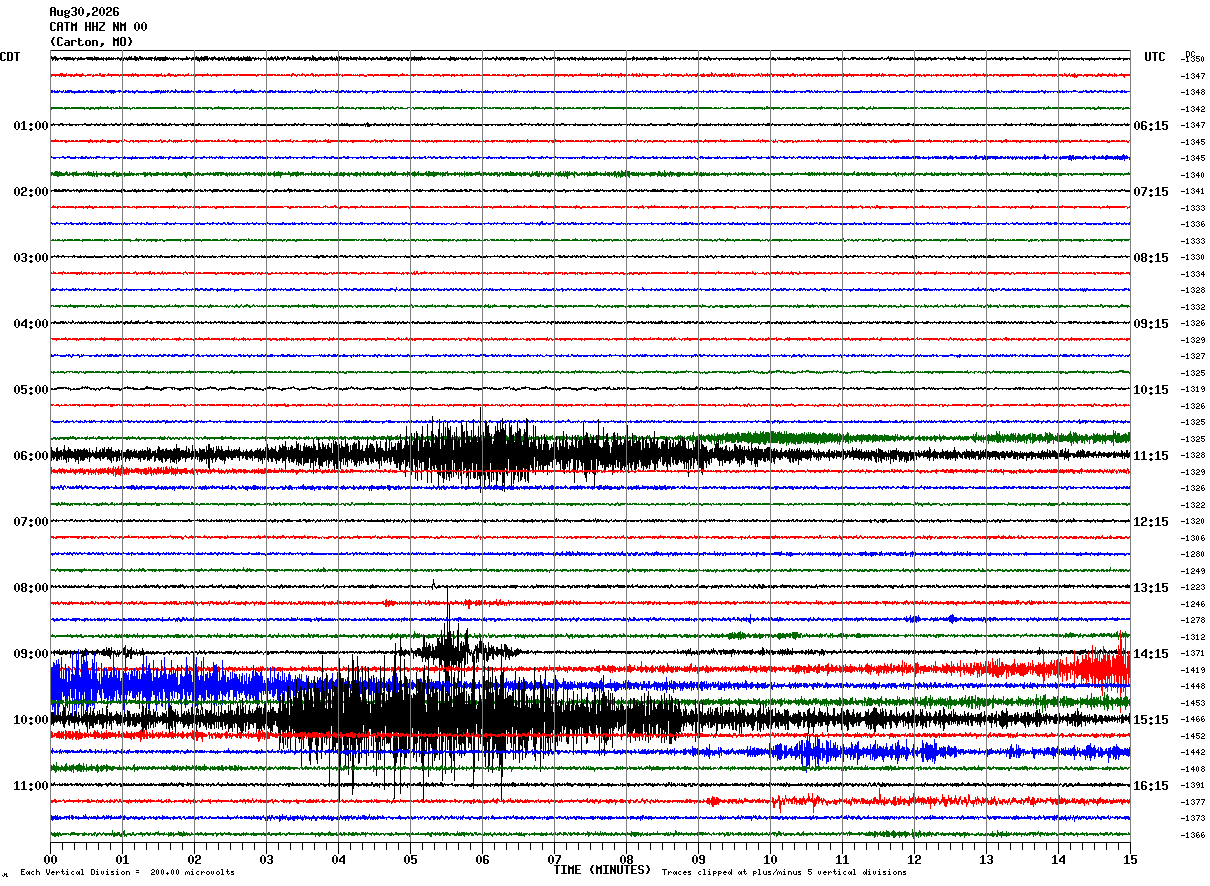
Task: Click the 05 minute axis tick label
Action: click(410, 859)
